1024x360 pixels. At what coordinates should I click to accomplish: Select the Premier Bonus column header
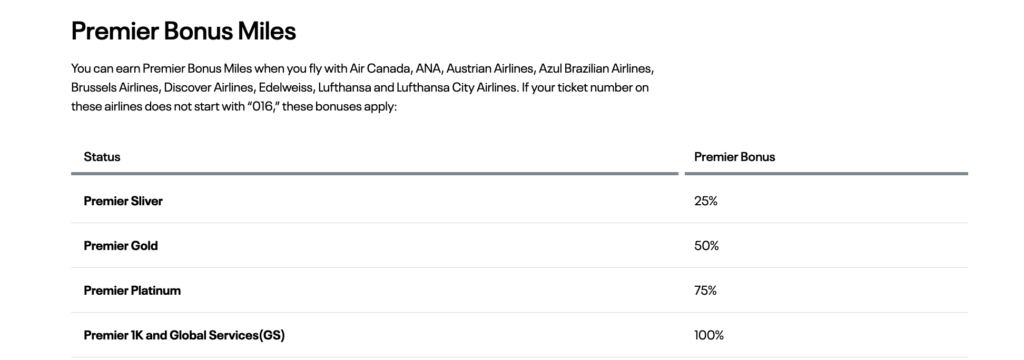tap(735, 157)
